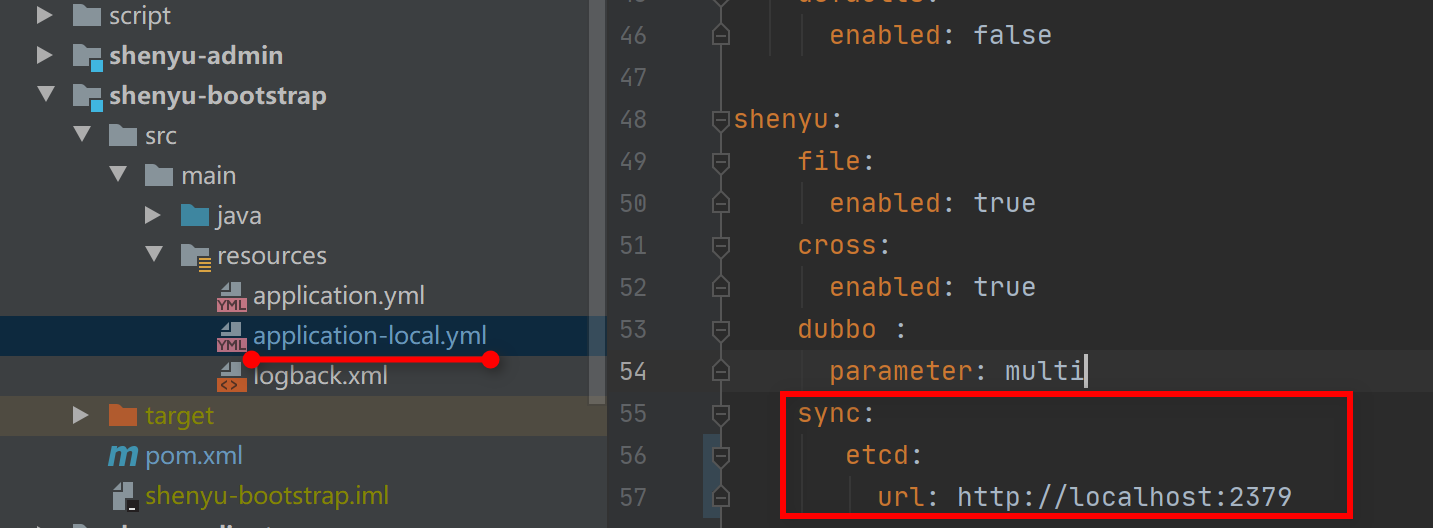Image resolution: width=1433 pixels, height=528 pixels.
Task: Fold the dubbo block at line 53
Action: [x=719, y=329]
